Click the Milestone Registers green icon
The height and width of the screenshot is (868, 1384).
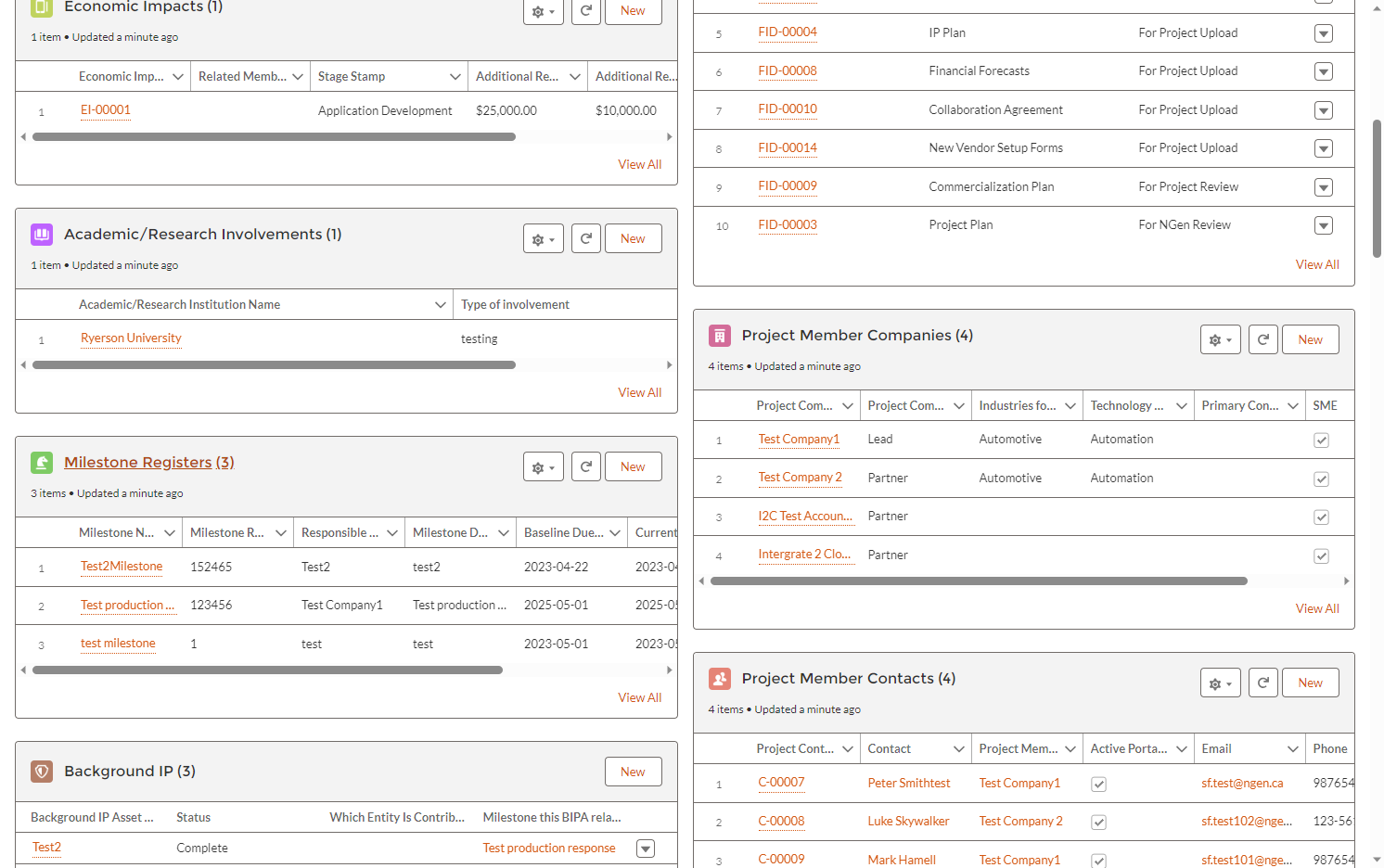click(42, 463)
